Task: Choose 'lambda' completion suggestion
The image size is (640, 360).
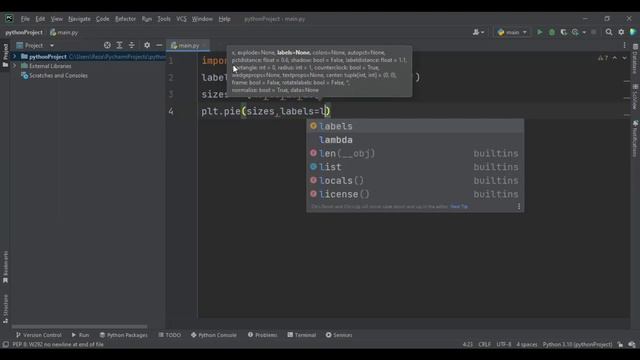Action: point(415,140)
